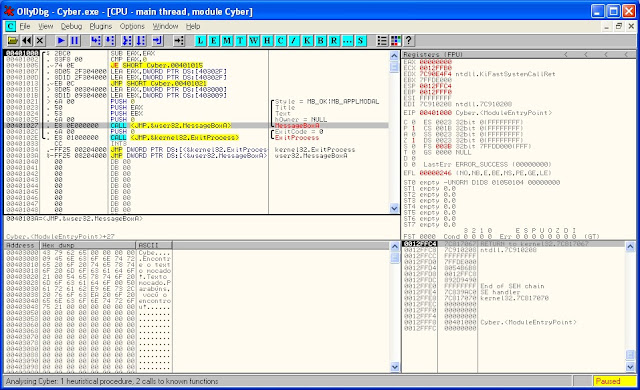Click the 'End of SEH chain' stack entry
This screenshot has width=640, height=390.
pos(512,286)
